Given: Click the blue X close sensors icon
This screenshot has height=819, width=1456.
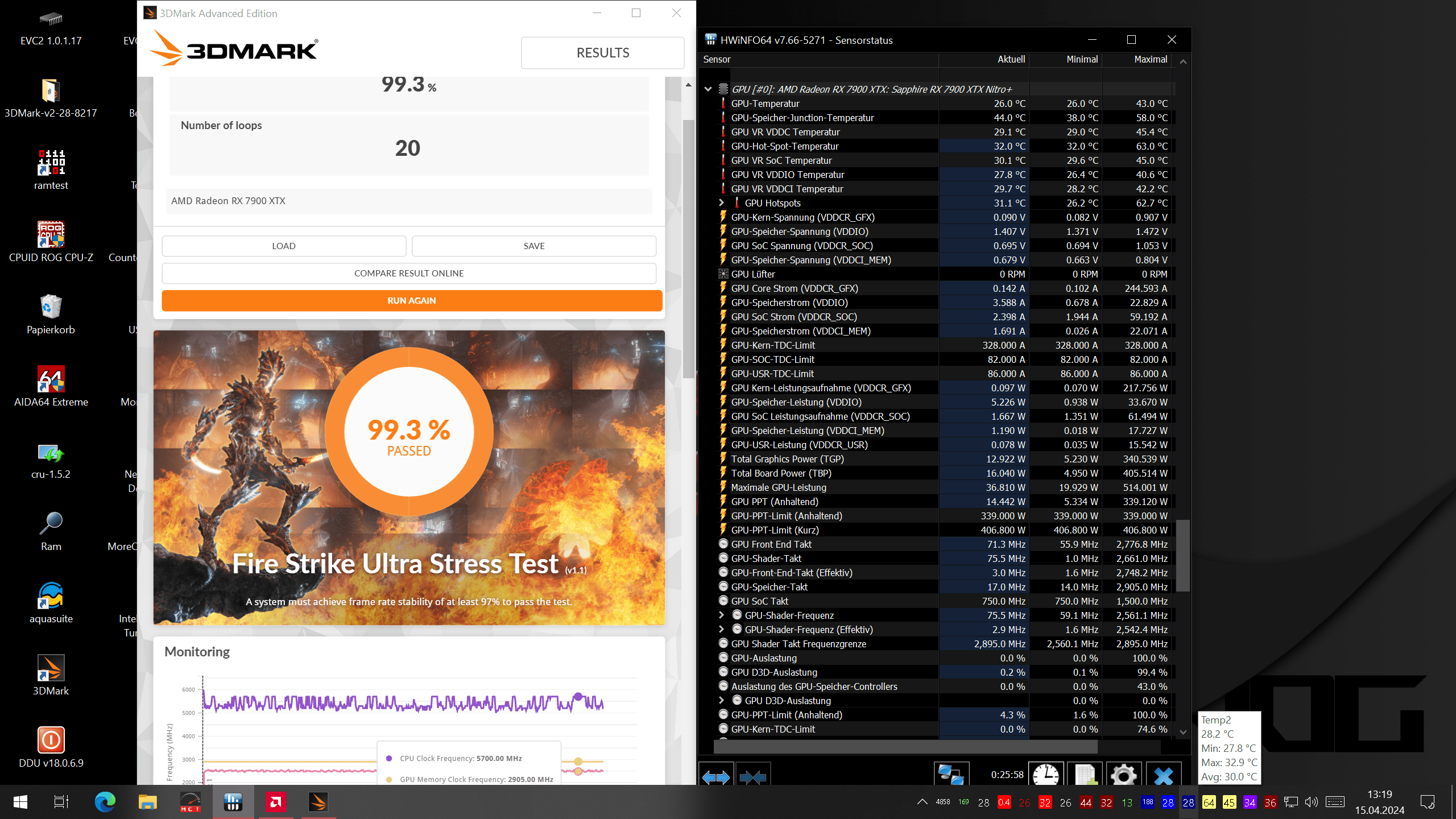Looking at the screenshot, I should tap(1163, 775).
